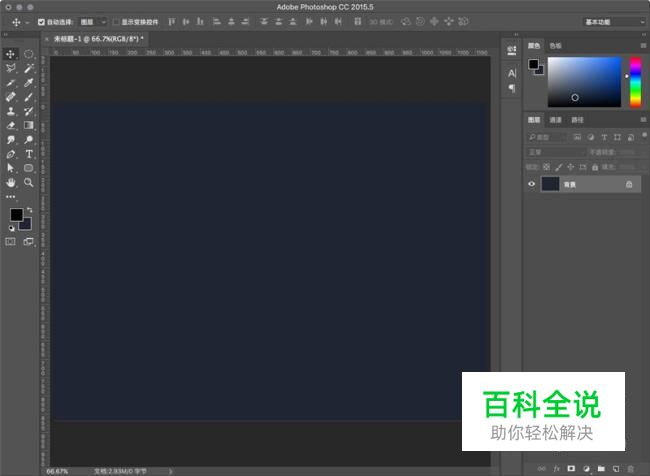650x476 pixels.
Task: Reset to default foreground and background colors
Action: point(11,228)
